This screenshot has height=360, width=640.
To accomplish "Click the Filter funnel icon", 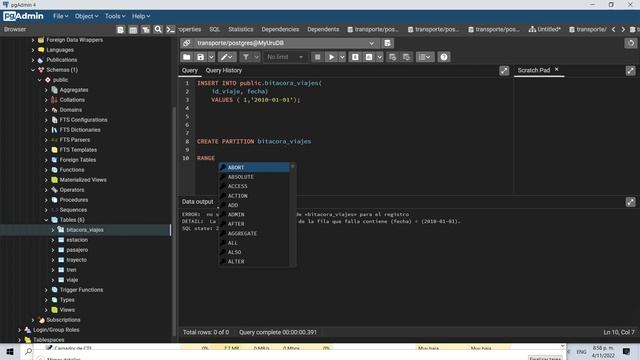I will (x=246, y=57).
